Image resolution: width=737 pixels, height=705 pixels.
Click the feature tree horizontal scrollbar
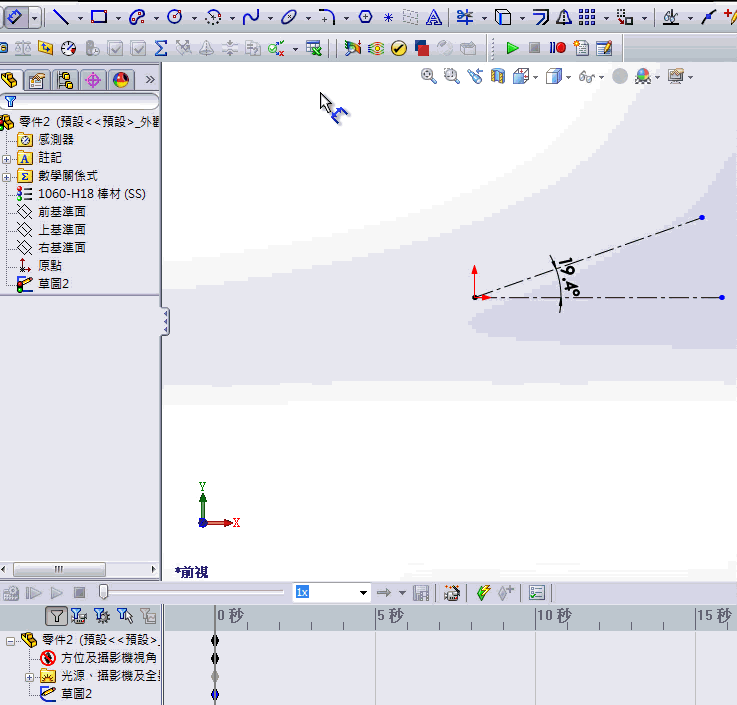click(59, 569)
